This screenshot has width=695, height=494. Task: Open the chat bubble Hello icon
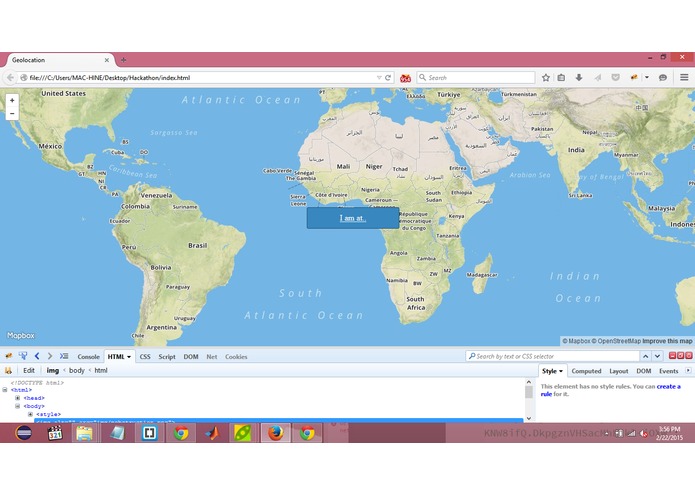(x=663, y=78)
